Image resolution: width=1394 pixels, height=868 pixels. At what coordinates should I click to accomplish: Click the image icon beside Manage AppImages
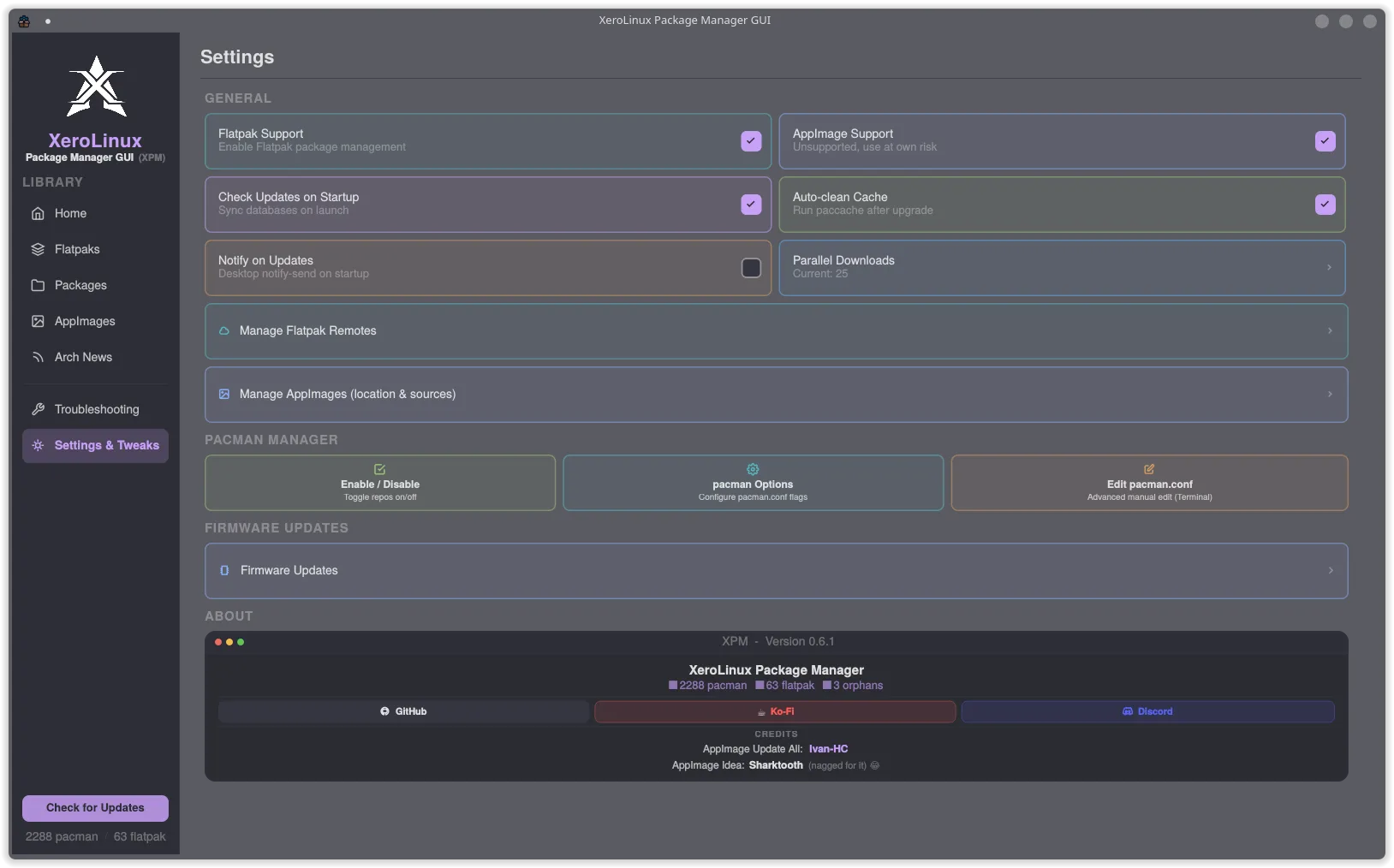[x=224, y=394]
